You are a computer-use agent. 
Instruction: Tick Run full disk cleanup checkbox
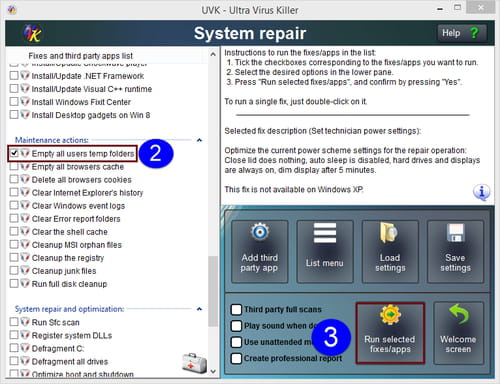[14, 284]
